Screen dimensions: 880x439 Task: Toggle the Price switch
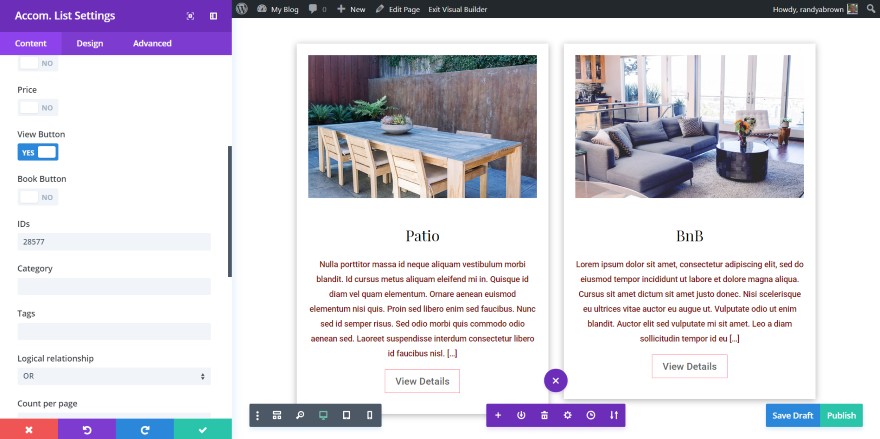38,108
